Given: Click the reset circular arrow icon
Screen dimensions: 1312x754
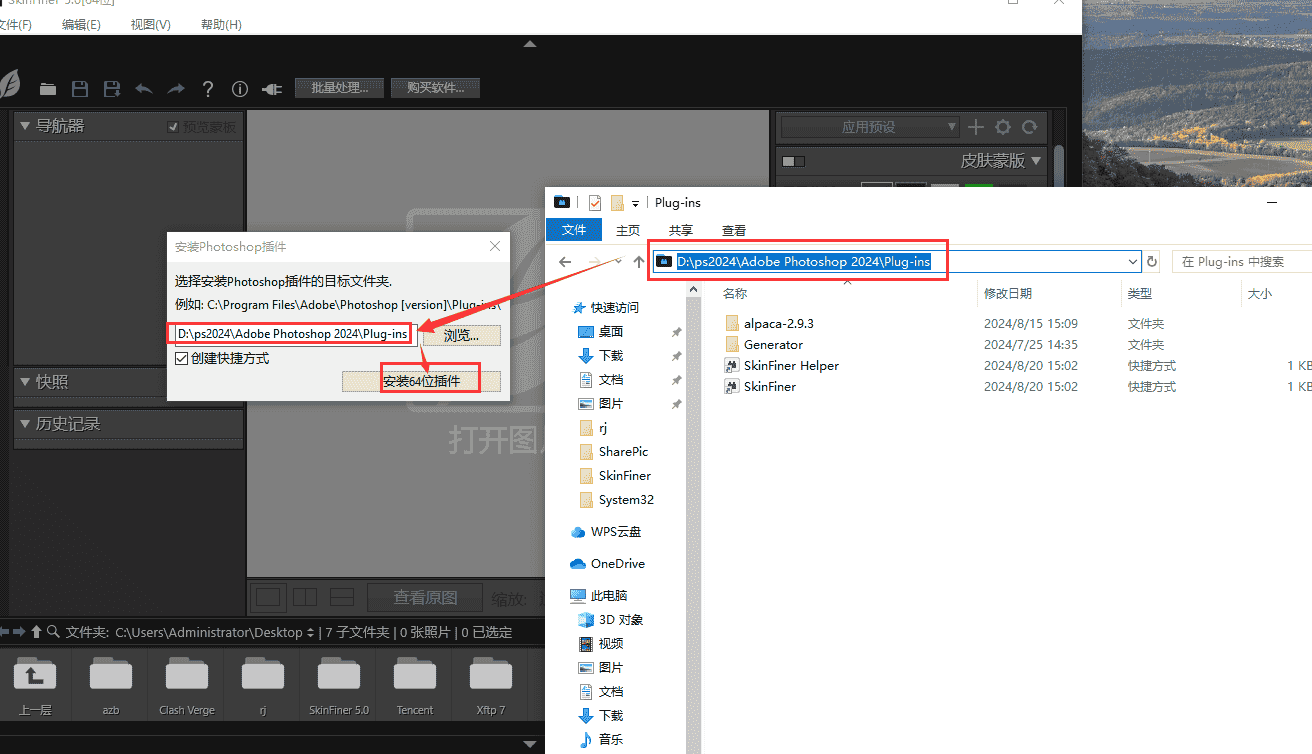Looking at the screenshot, I should 1030,127.
